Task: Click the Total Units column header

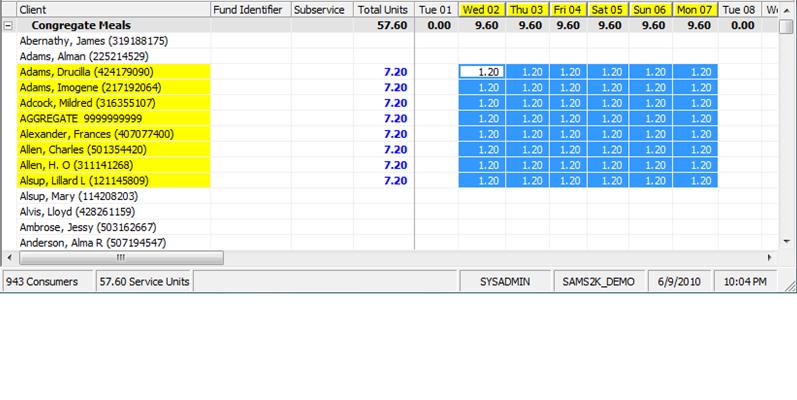Action: click(384, 9)
